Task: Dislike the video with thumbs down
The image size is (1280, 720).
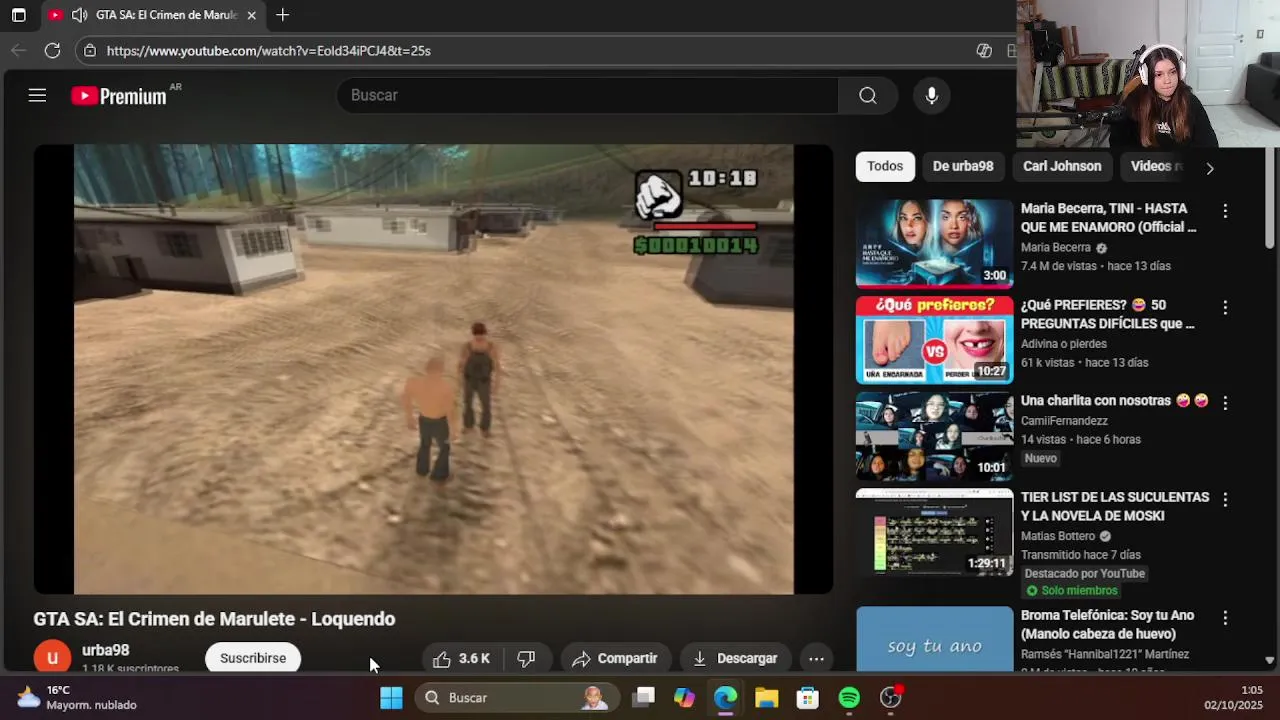Action: (x=526, y=658)
